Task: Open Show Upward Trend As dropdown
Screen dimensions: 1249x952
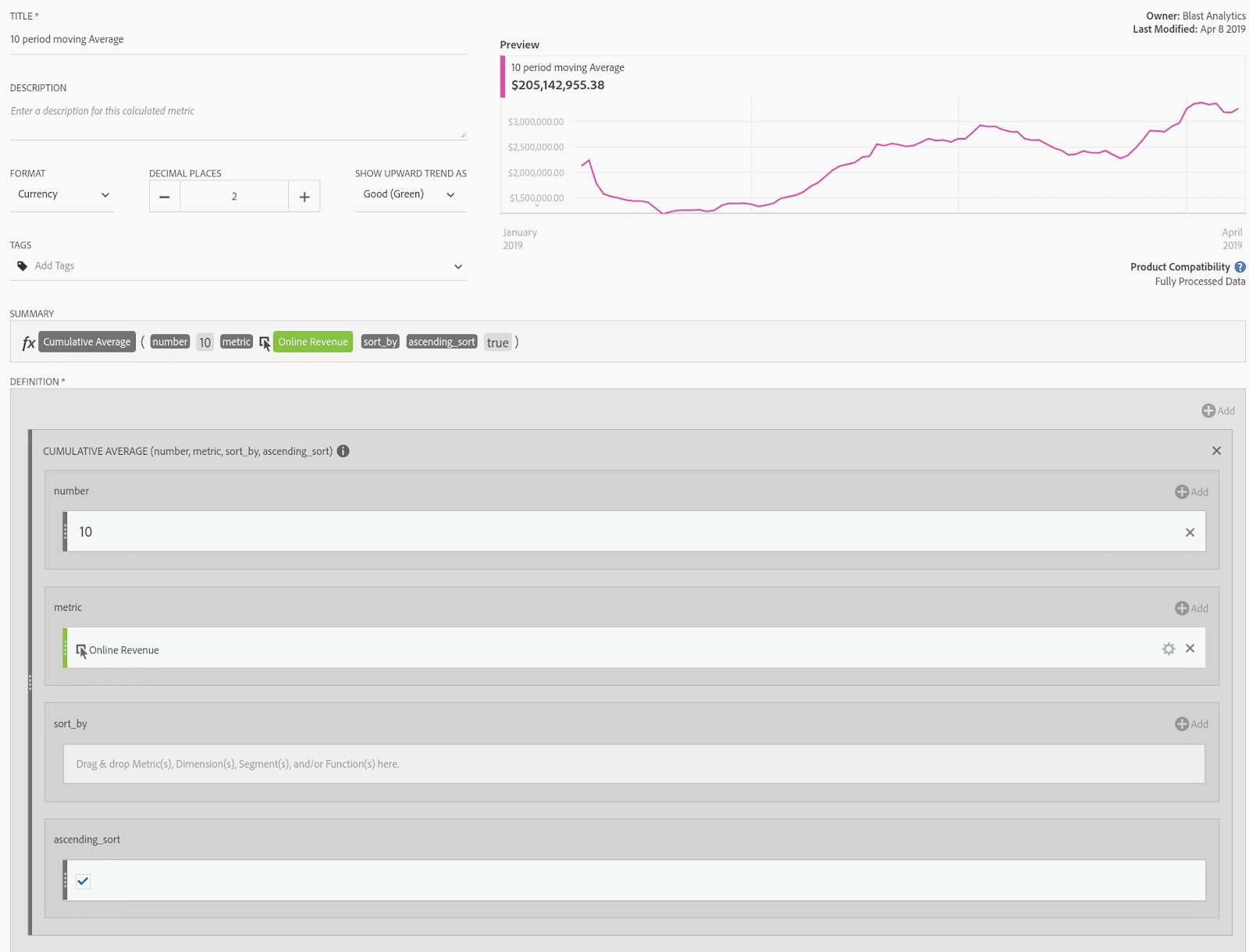Action: pyautogui.click(x=411, y=194)
